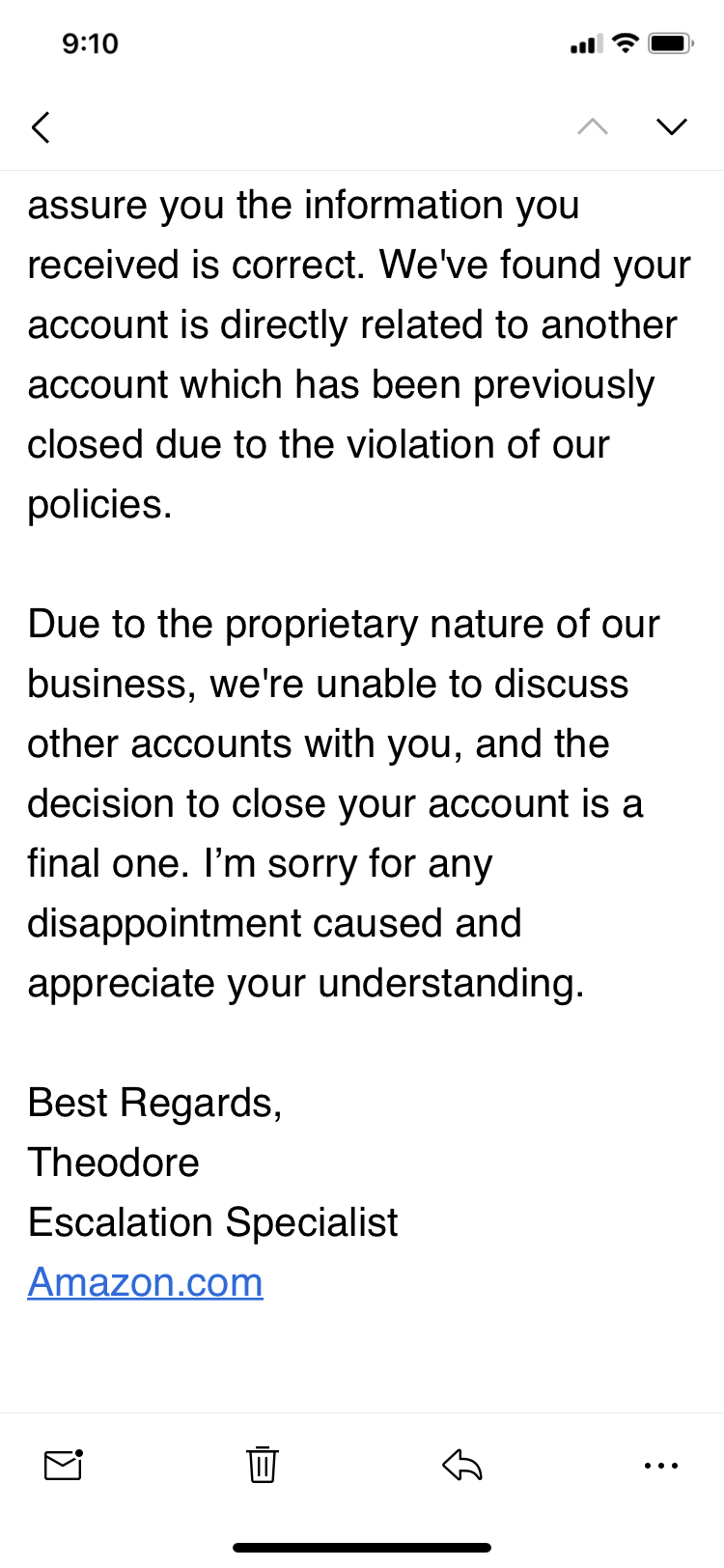Tap the line "assure you the information you"

click(304, 205)
